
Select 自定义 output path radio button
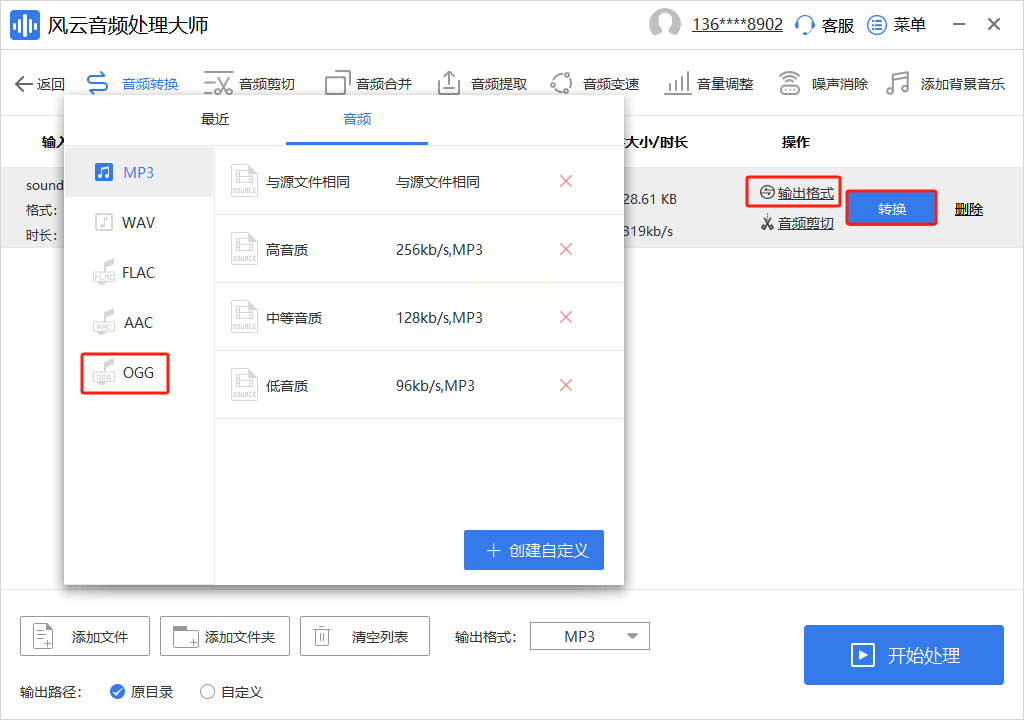click(x=208, y=691)
